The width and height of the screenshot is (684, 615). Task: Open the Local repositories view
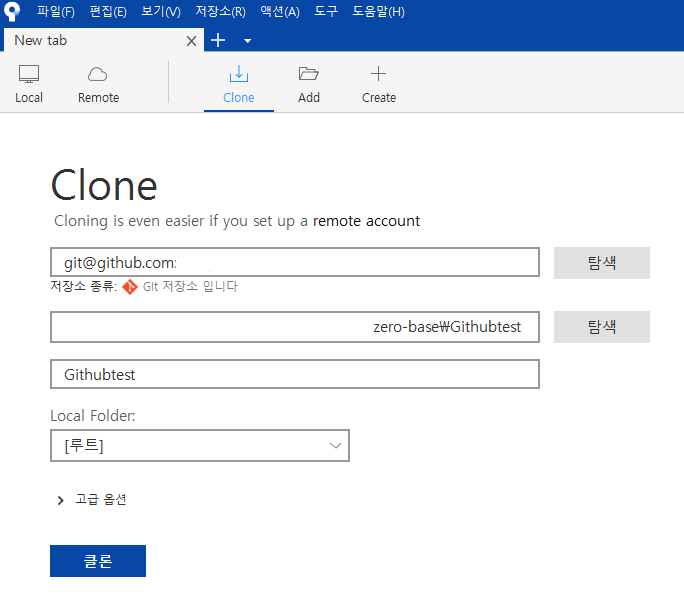click(29, 85)
